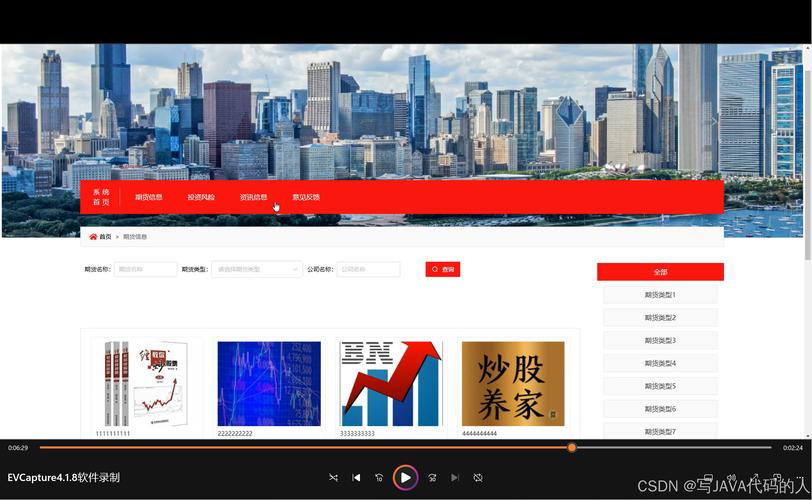Skip to next track in player

click(x=455, y=478)
